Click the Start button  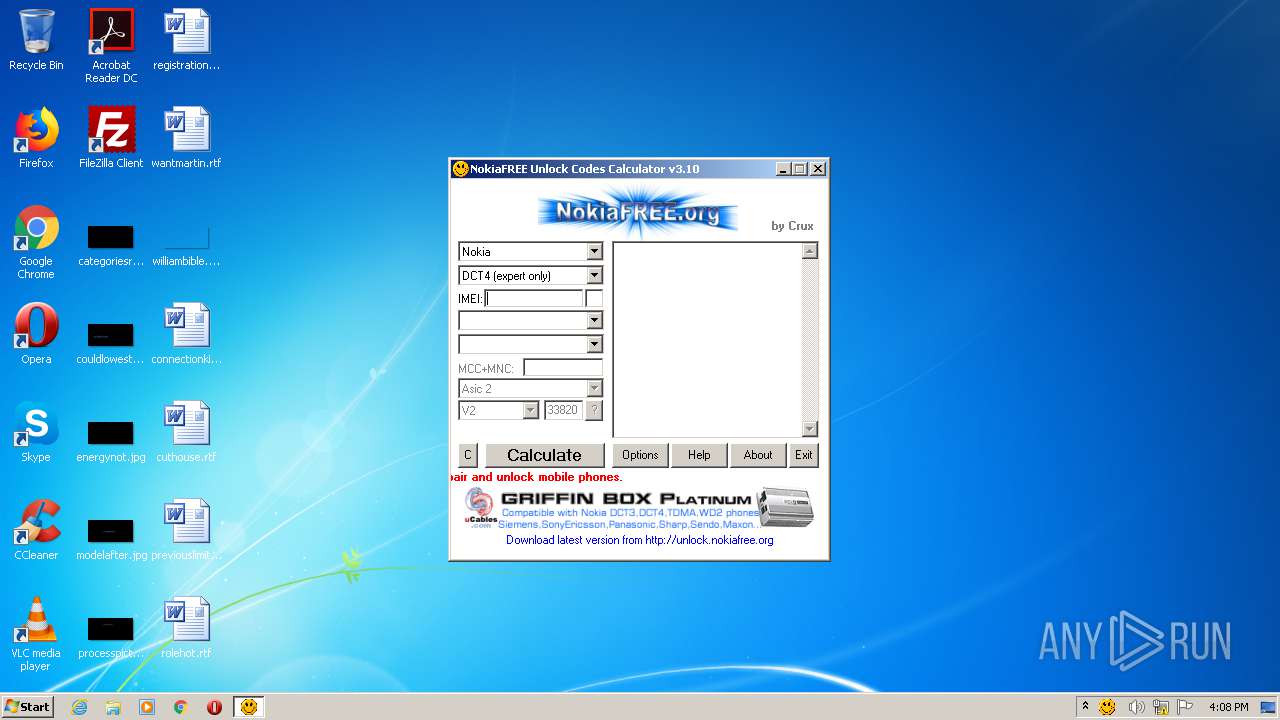coord(28,707)
